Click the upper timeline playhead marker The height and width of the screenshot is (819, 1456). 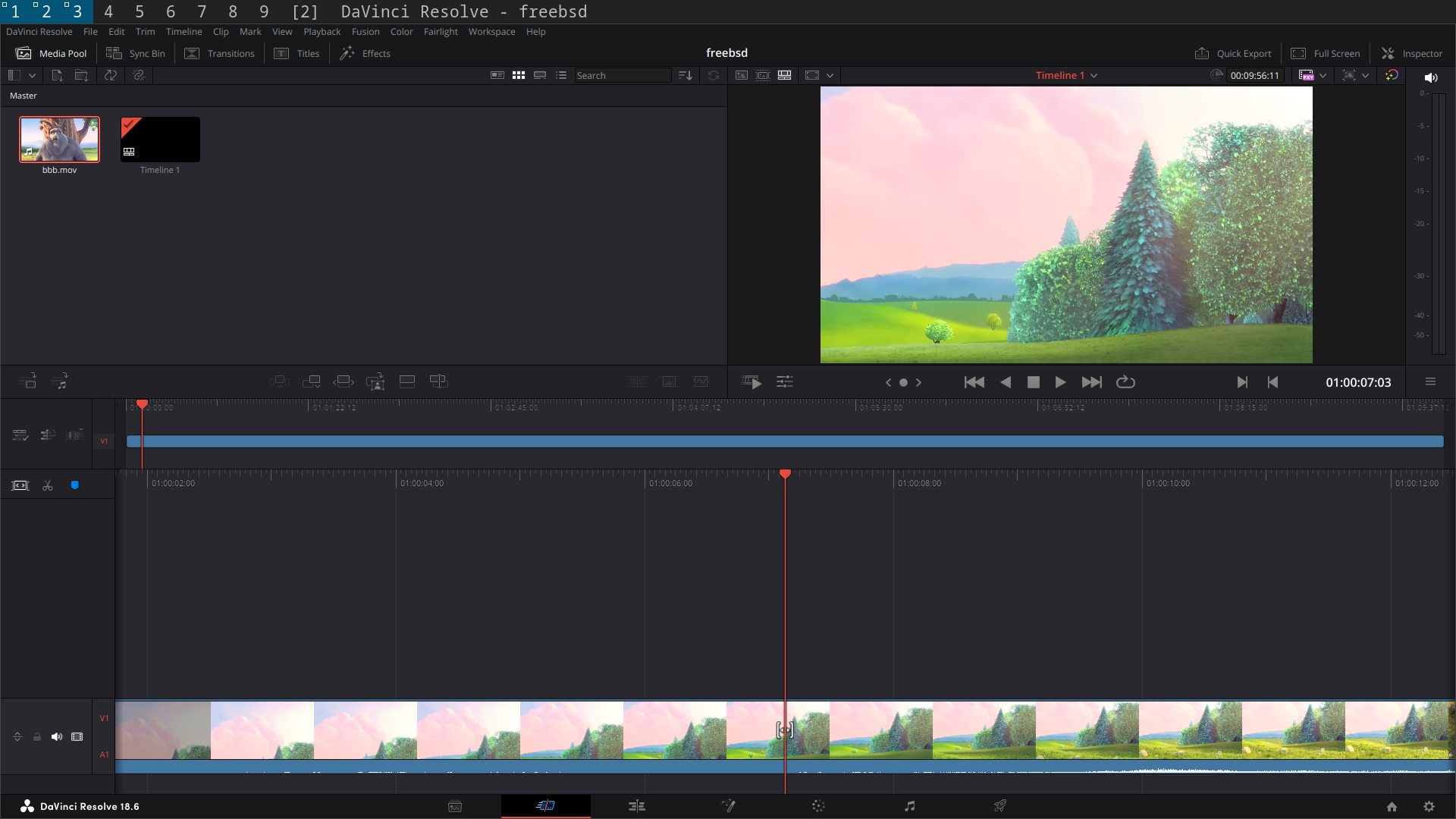[142, 404]
